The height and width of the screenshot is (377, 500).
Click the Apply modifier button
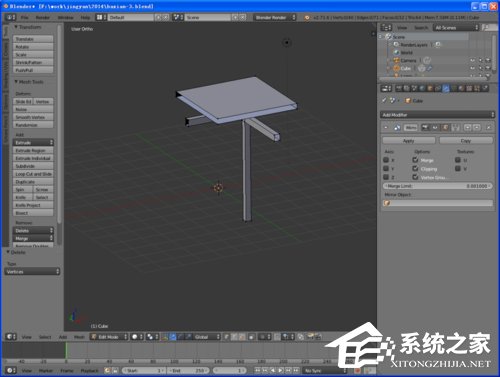(x=409, y=141)
